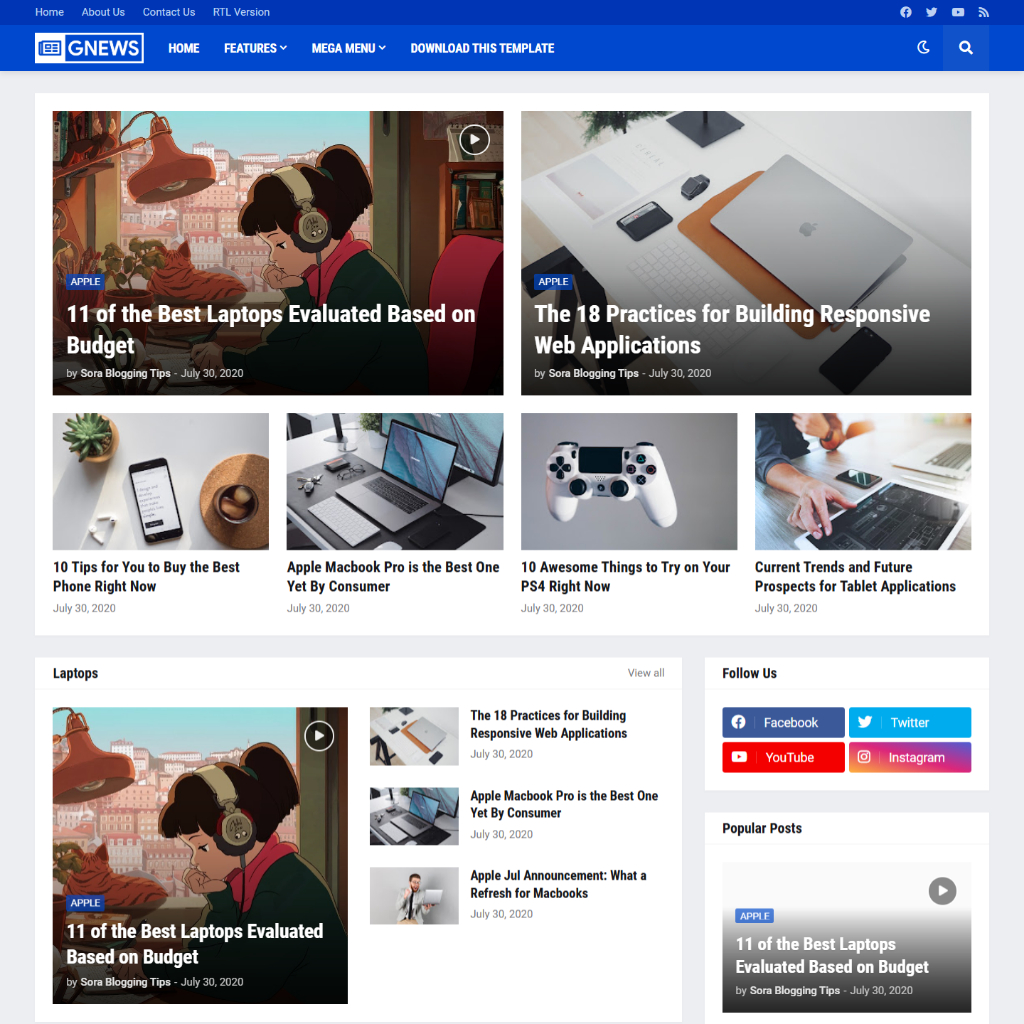Play the video in Laptops section
The width and height of the screenshot is (1024, 1024).
click(319, 736)
